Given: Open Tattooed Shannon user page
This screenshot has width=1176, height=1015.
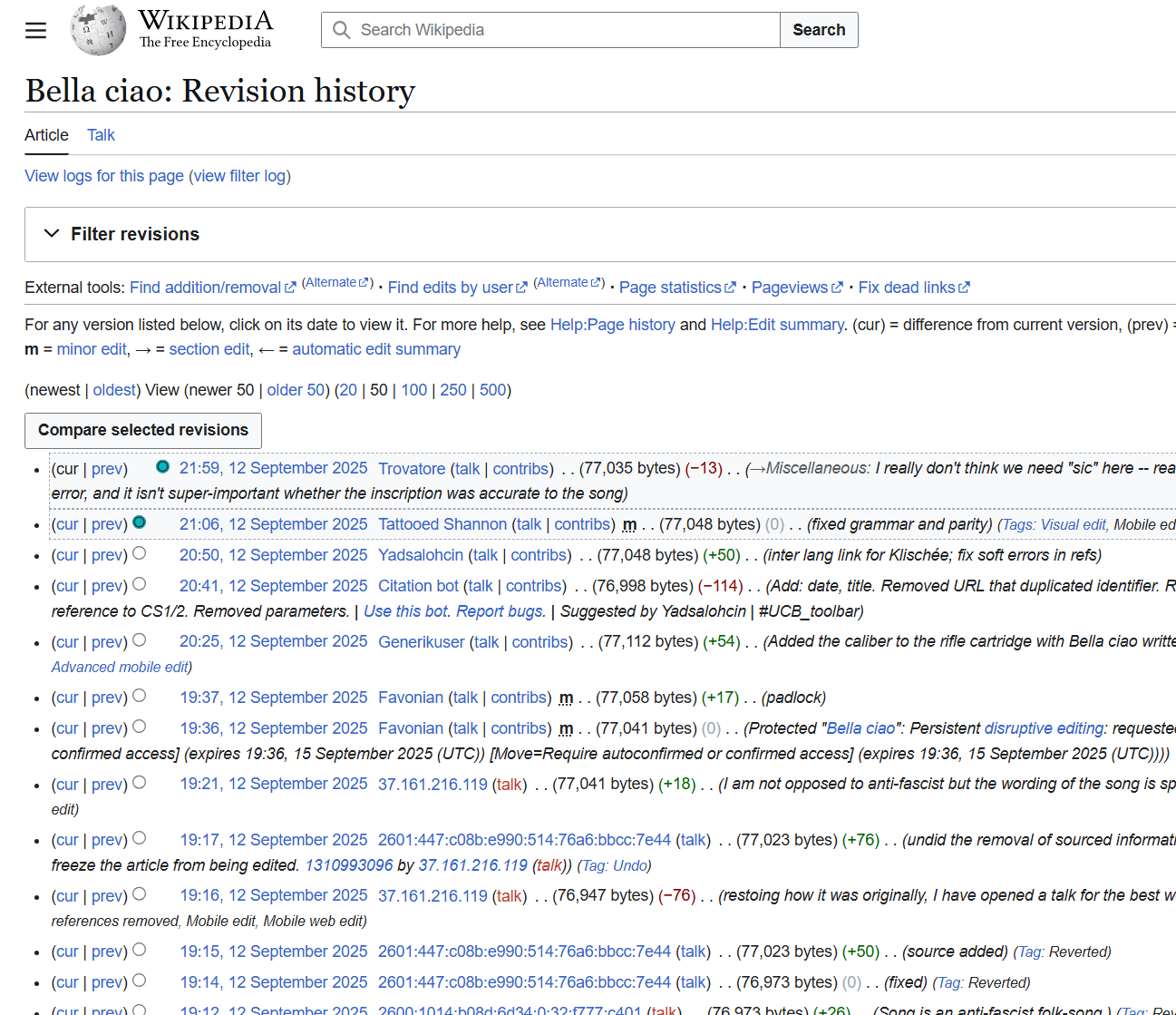Looking at the screenshot, I should tap(442, 524).
